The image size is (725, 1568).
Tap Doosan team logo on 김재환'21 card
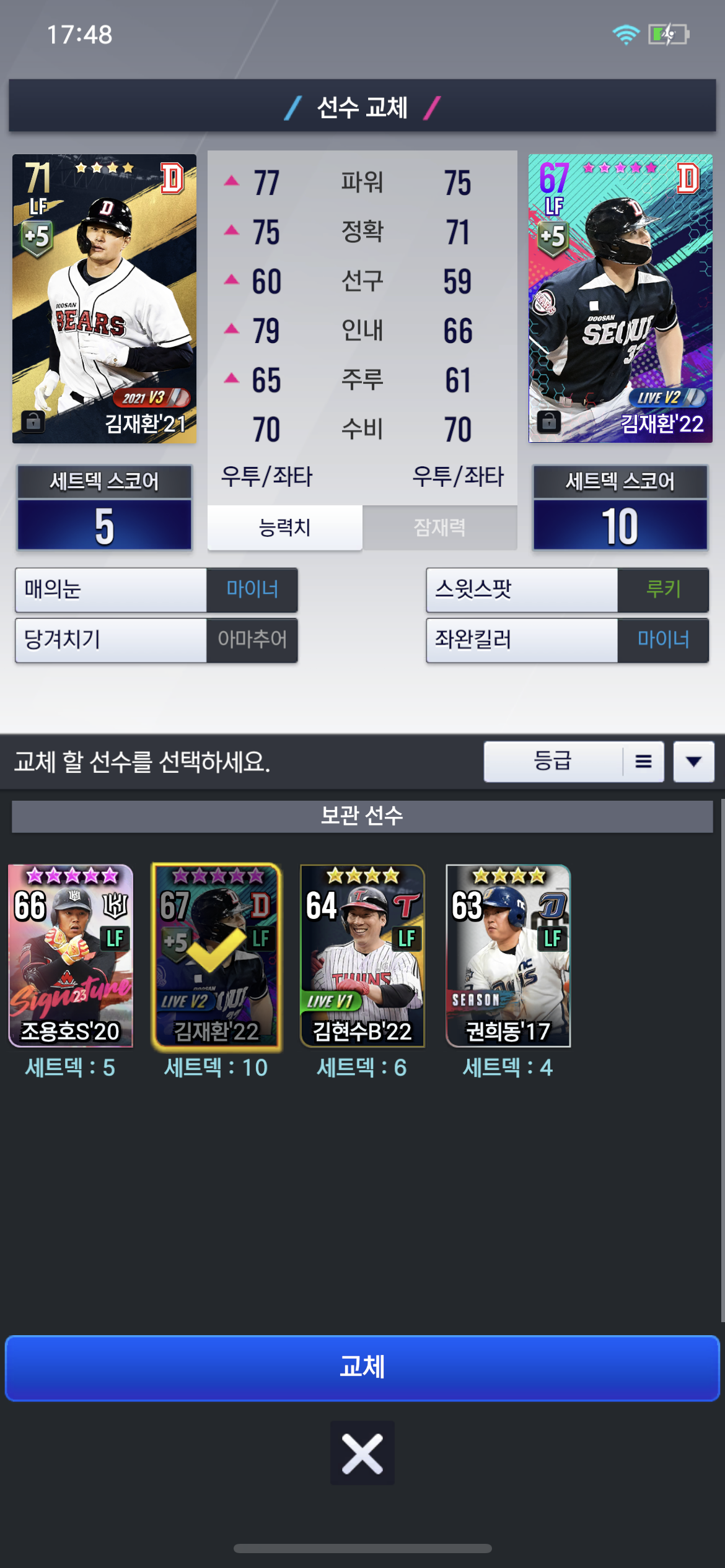coord(172,178)
